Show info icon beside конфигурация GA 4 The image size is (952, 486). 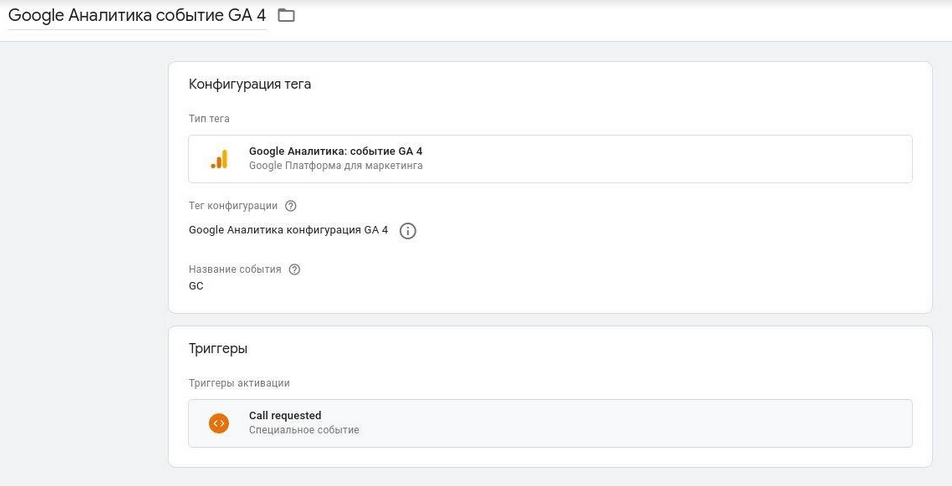408,231
